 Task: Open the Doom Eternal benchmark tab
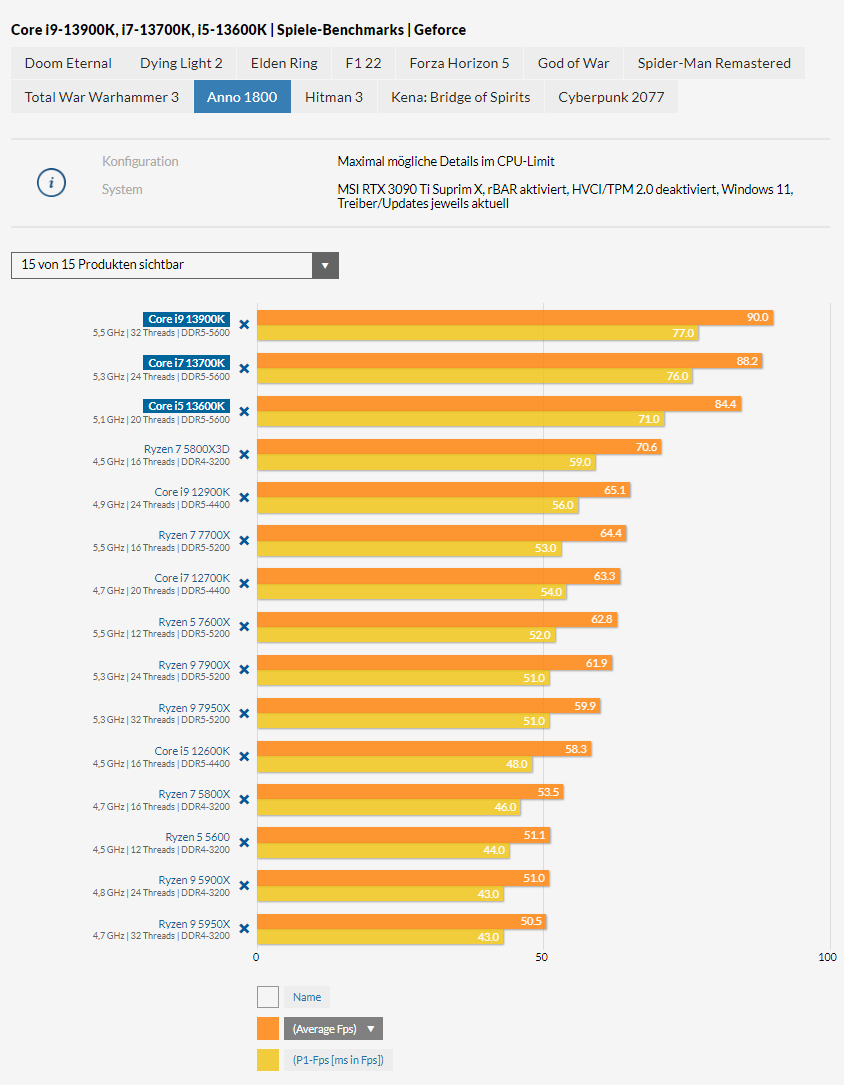coord(68,63)
